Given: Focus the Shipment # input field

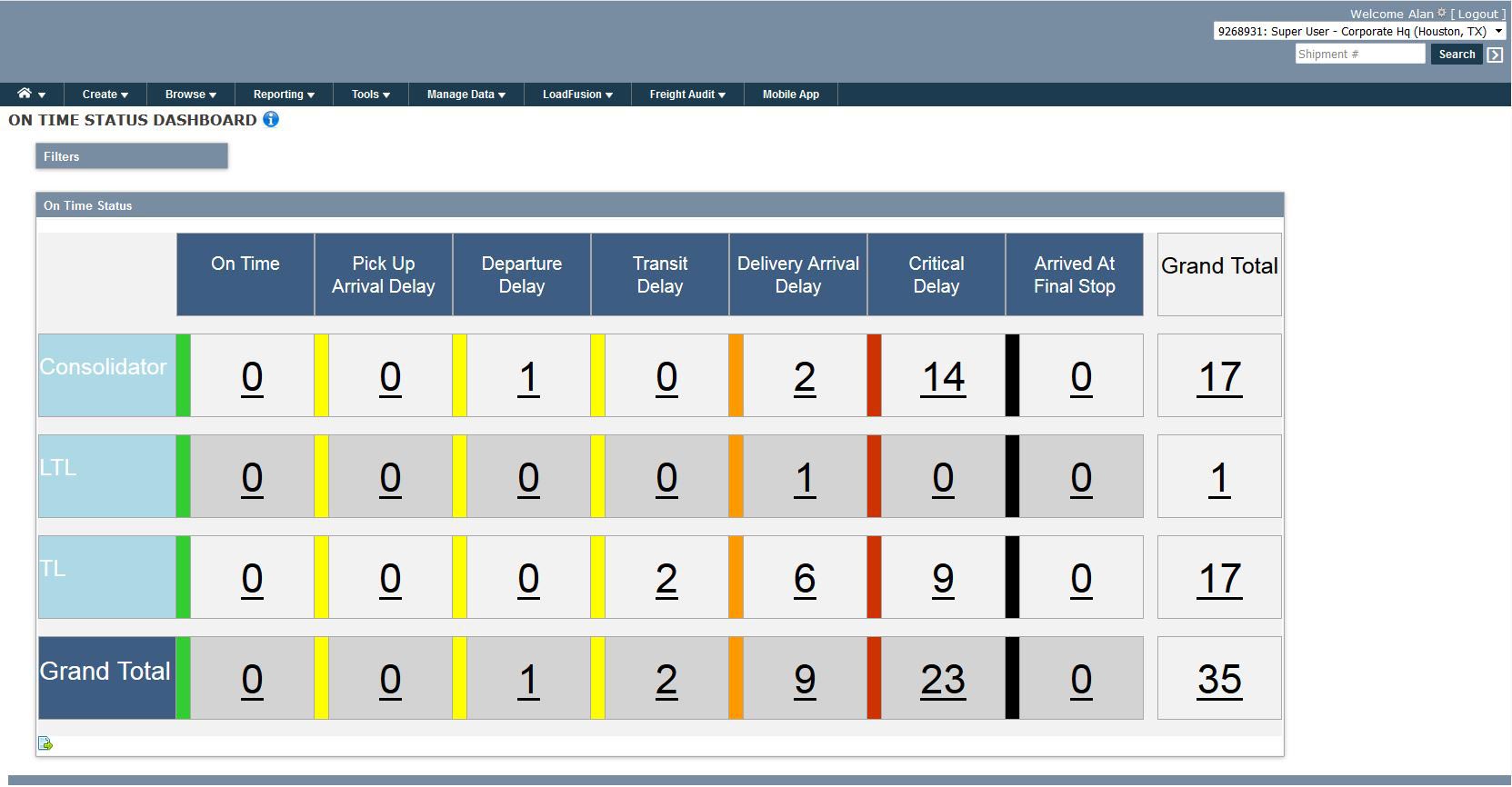Looking at the screenshot, I should [1360, 55].
